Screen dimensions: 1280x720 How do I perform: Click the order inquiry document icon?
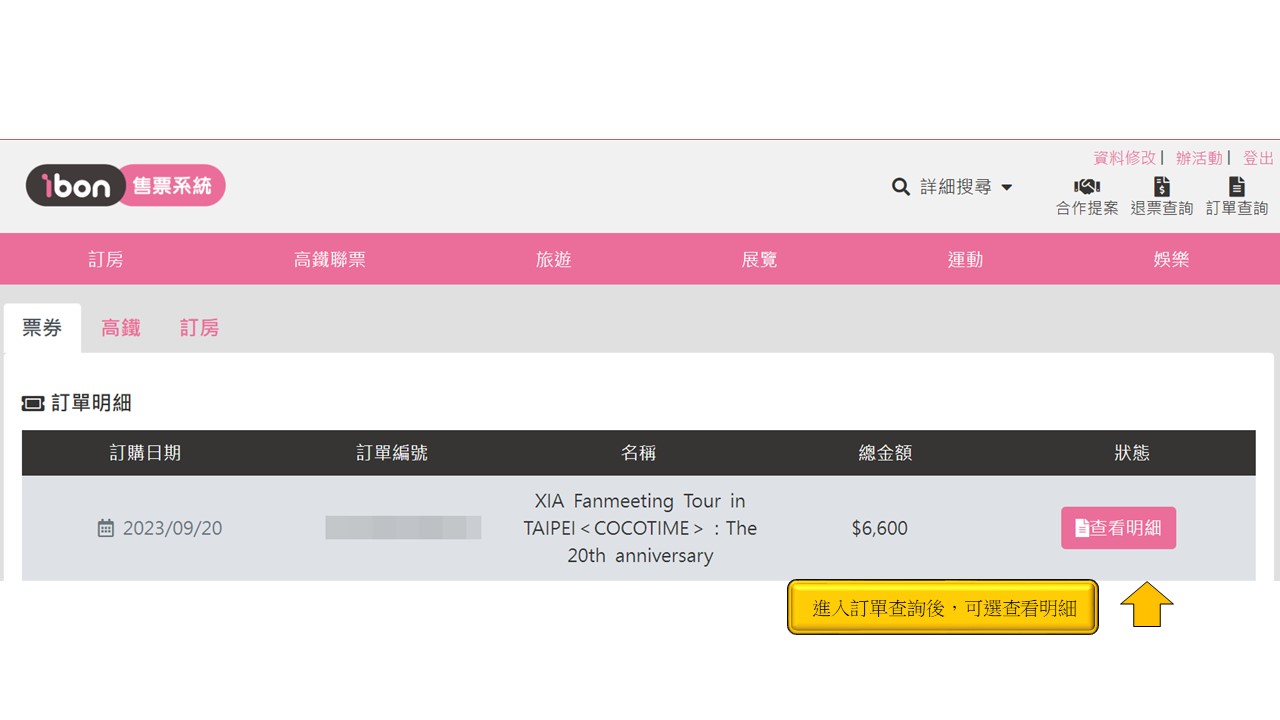pos(1237,186)
